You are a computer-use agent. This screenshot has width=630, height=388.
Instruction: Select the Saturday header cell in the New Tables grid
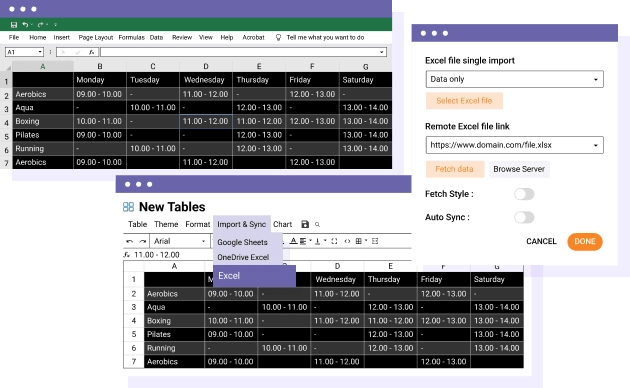[x=497, y=280]
